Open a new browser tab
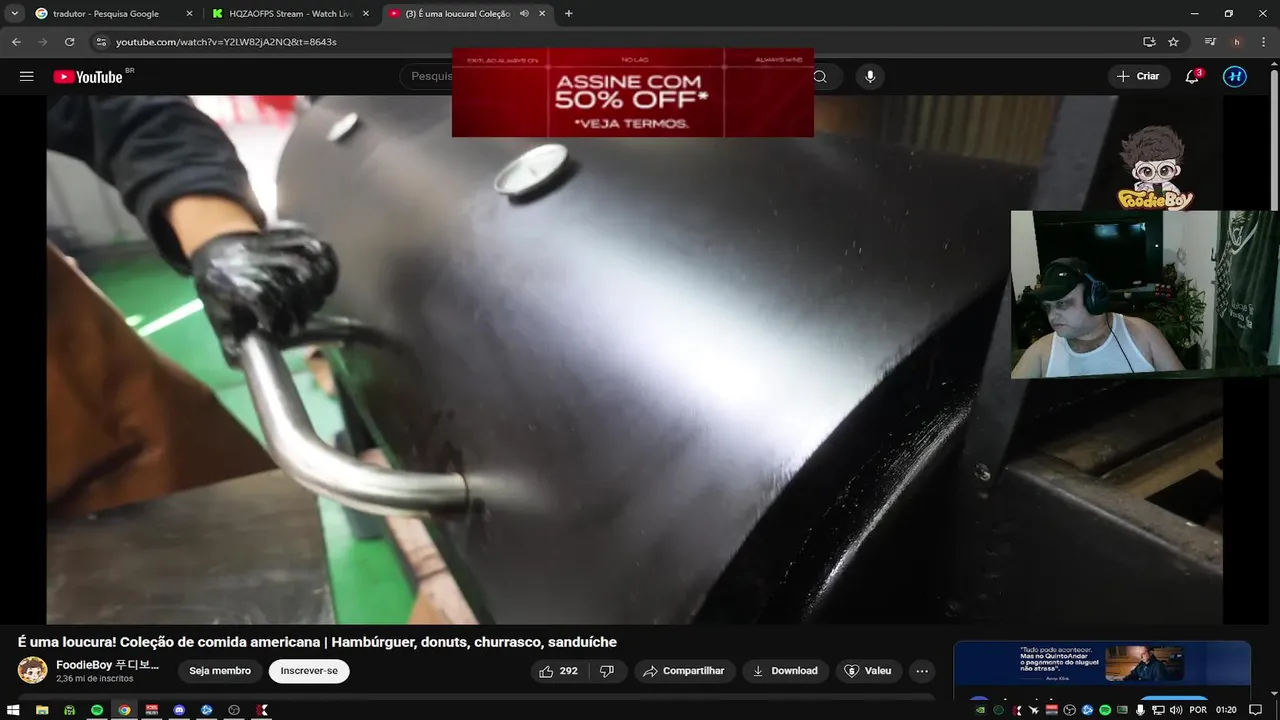This screenshot has width=1280, height=720. click(569, 14)
